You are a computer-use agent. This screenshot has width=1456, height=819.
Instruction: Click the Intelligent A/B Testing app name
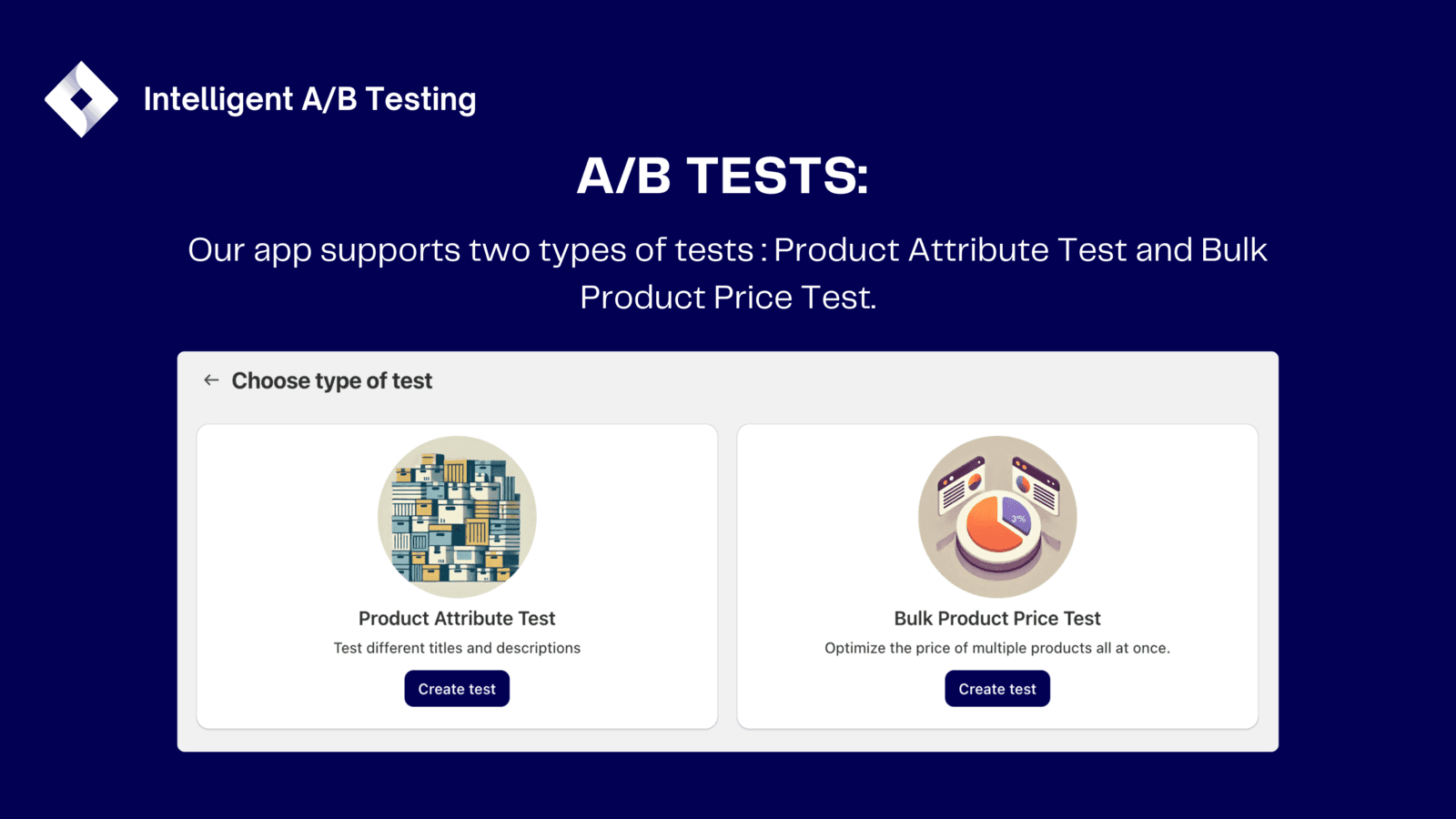coord(309,99)
